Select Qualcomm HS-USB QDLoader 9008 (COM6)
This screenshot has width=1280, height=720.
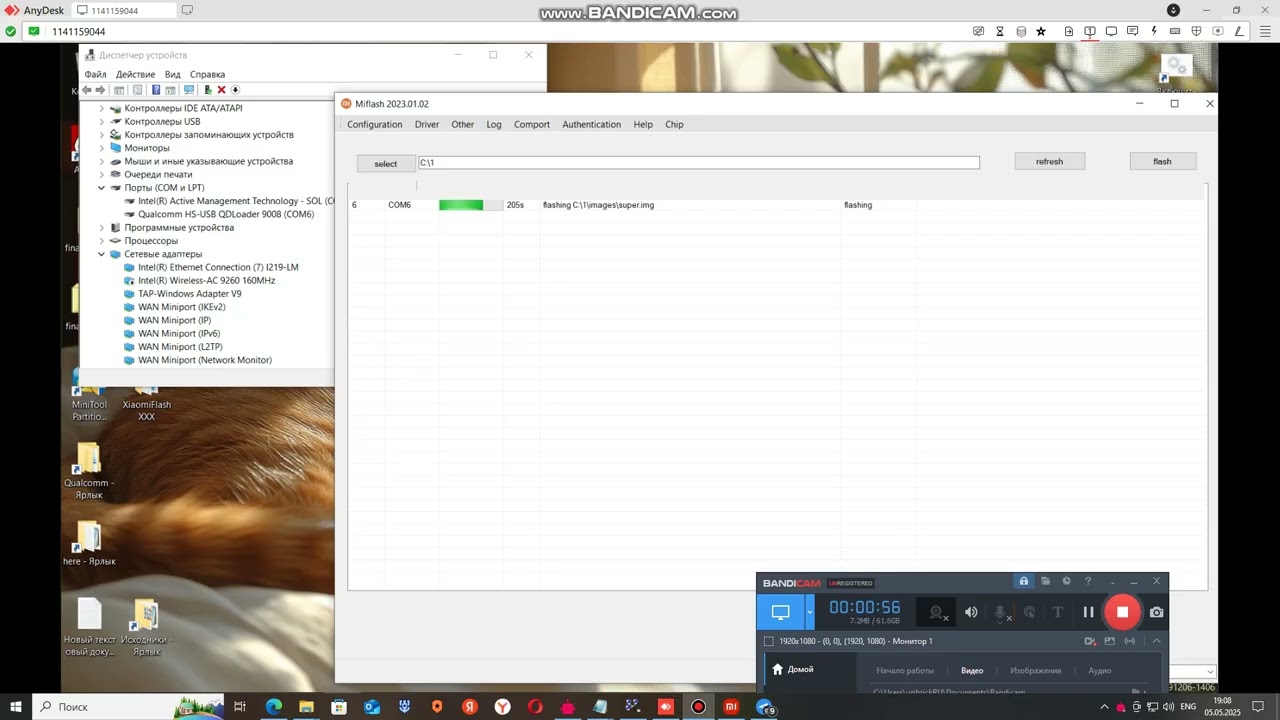[226, 214]
